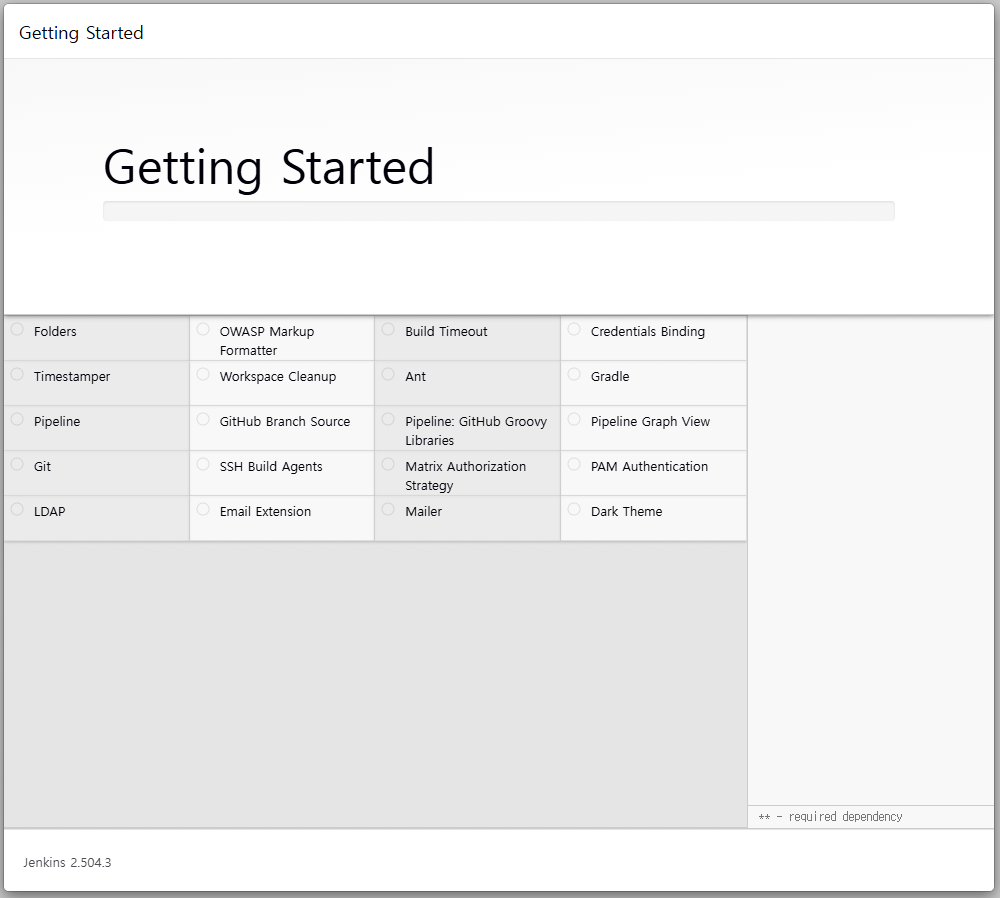Click the status circle beside Build Timeout
Screen dimensions: 1000x898
[388, 329]
